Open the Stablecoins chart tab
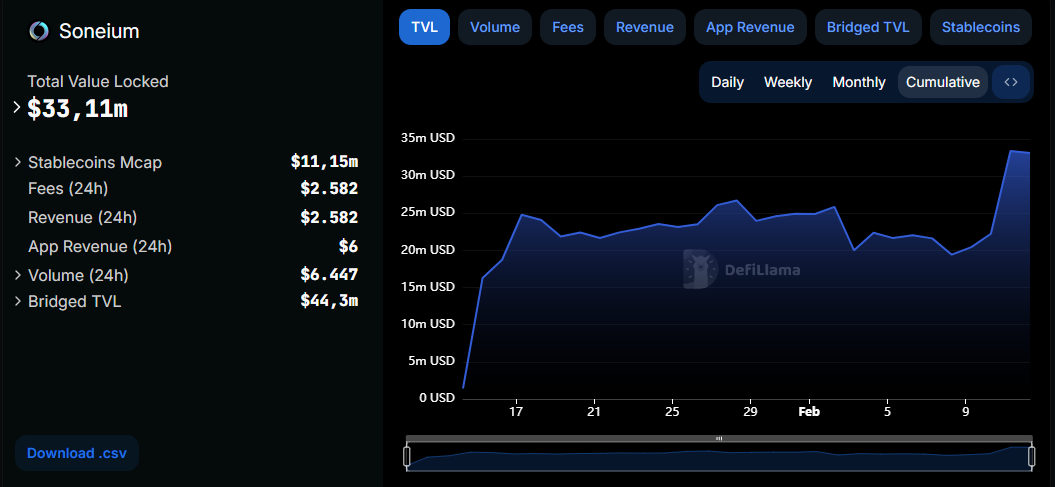Screen dimensions: 1055x487 pos(980,28)
